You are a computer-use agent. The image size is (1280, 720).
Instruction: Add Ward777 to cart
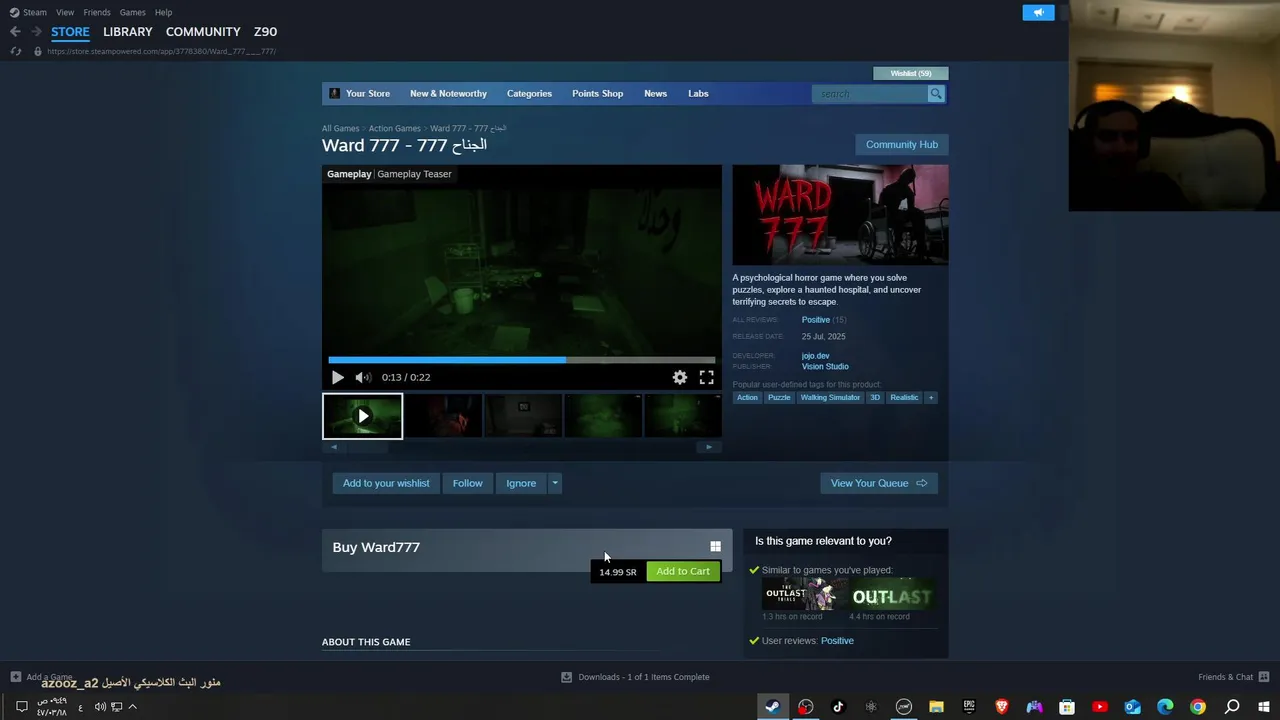pyautogui.click(x=683, y=571)
